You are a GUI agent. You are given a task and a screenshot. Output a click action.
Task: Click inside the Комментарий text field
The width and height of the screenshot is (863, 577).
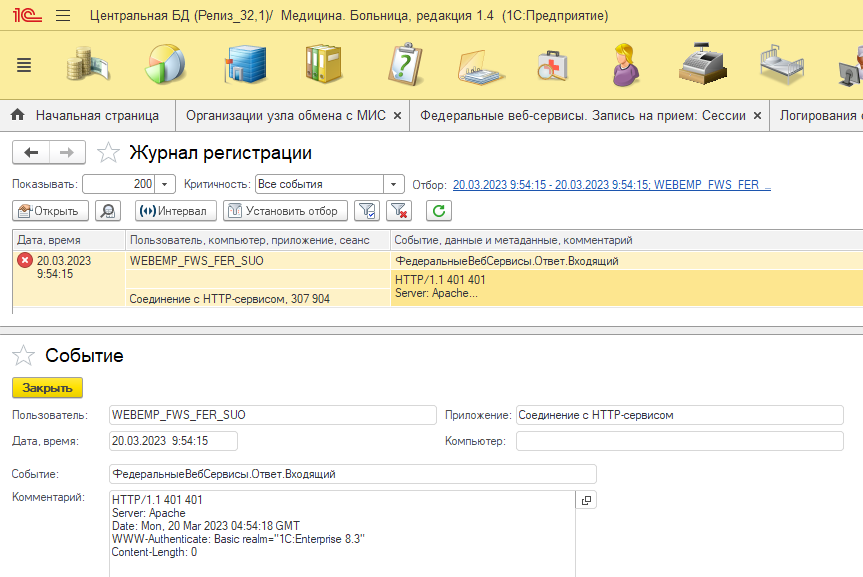click(x=340, y=530)
